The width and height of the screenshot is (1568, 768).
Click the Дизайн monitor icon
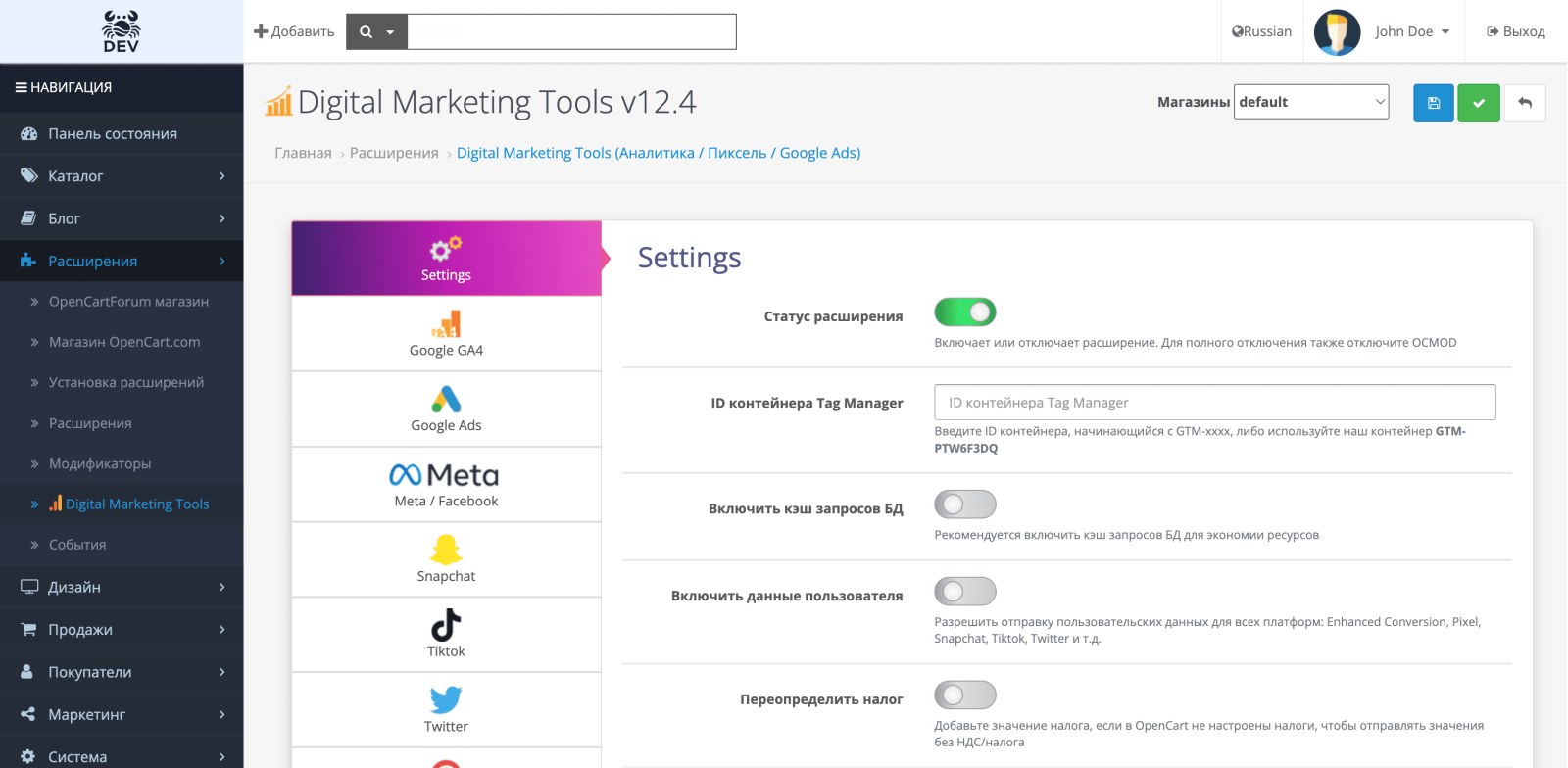click(28, 587)
